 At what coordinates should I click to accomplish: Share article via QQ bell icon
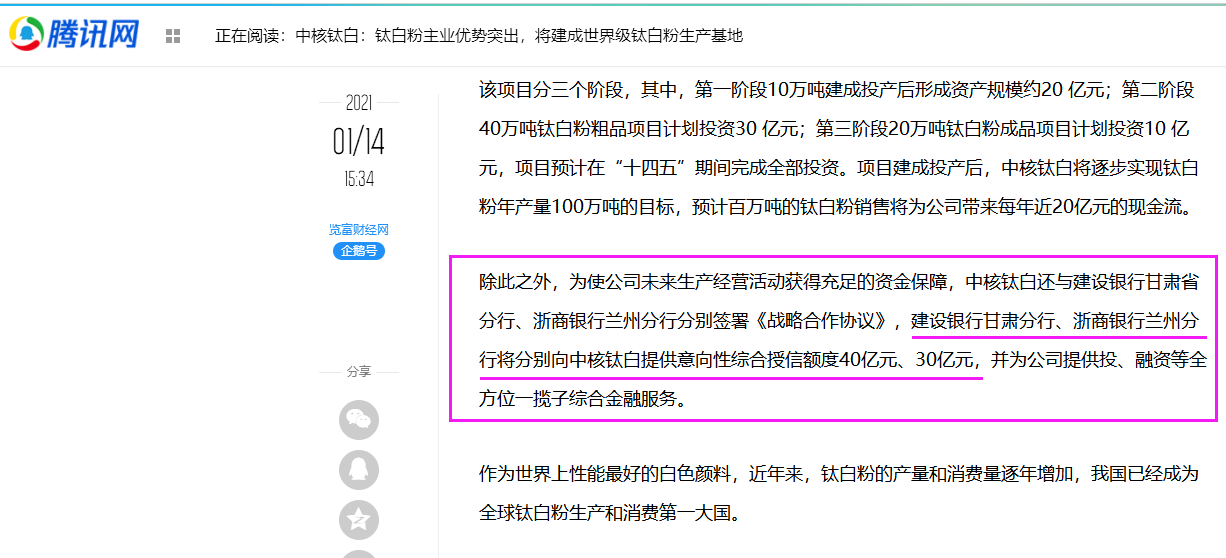359,469
